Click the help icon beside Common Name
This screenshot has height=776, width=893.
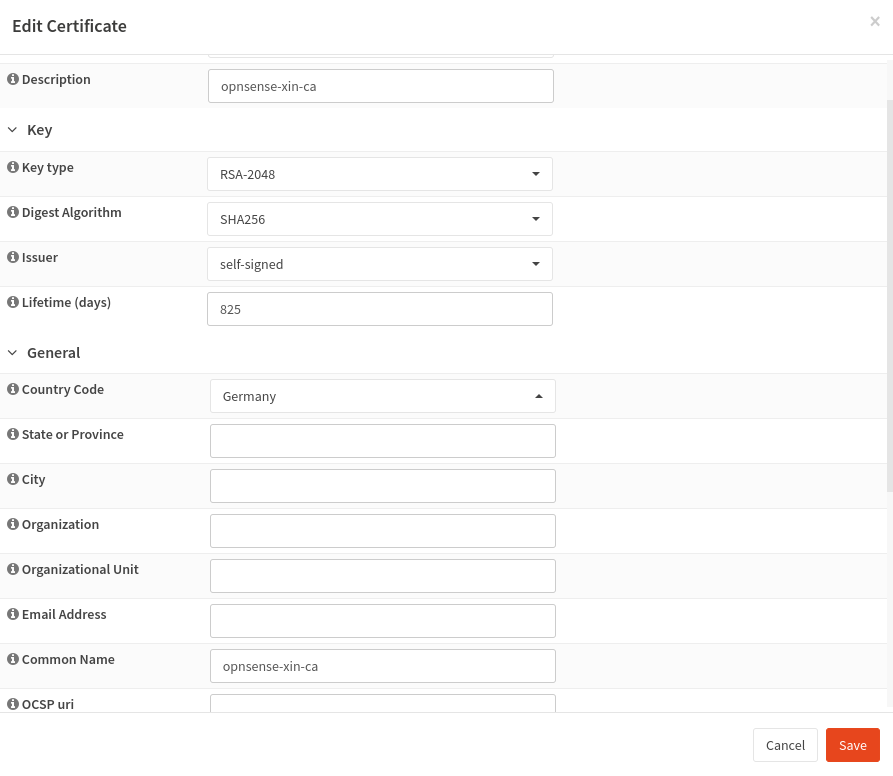tap(13, 659)
